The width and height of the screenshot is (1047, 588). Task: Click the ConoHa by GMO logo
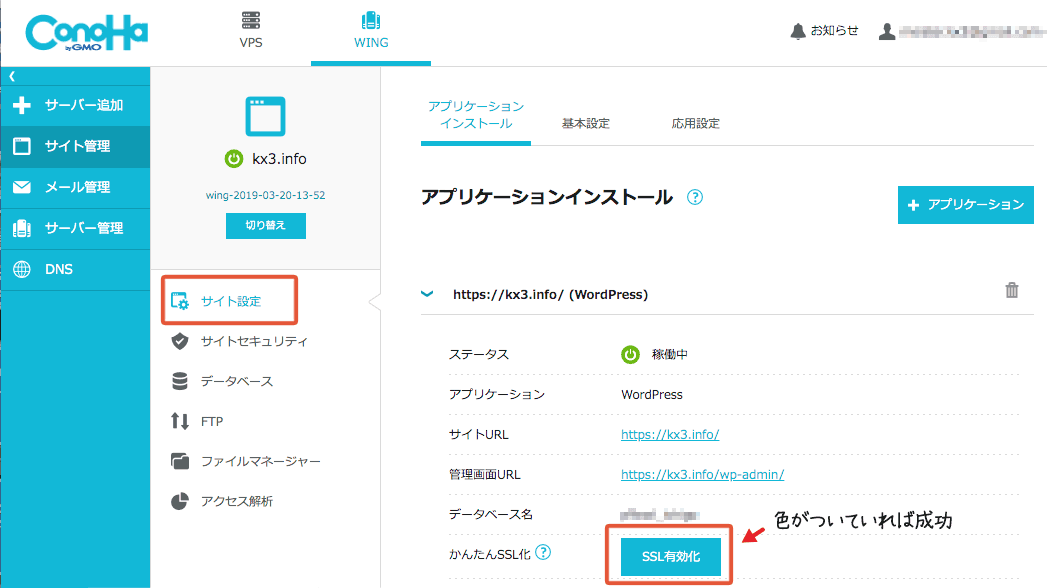(x=87, y=33)
